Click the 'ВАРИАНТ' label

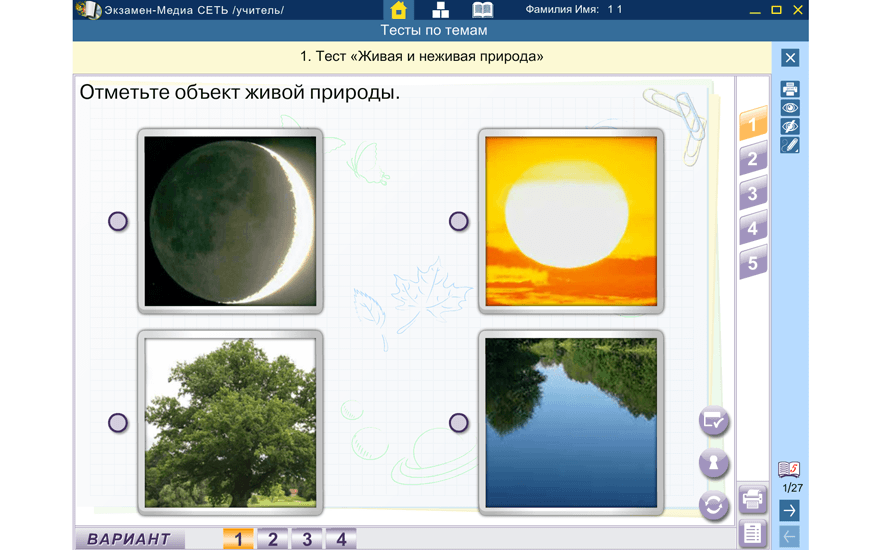pyautogui.click(x=130, y=539)
